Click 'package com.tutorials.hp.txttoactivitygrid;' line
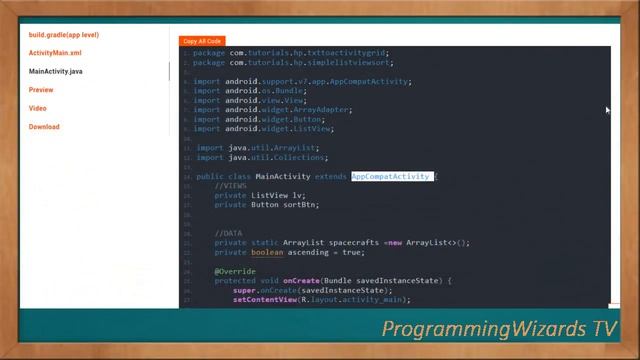Viewport: 640px width, 360px height. (x=291, y=53)
